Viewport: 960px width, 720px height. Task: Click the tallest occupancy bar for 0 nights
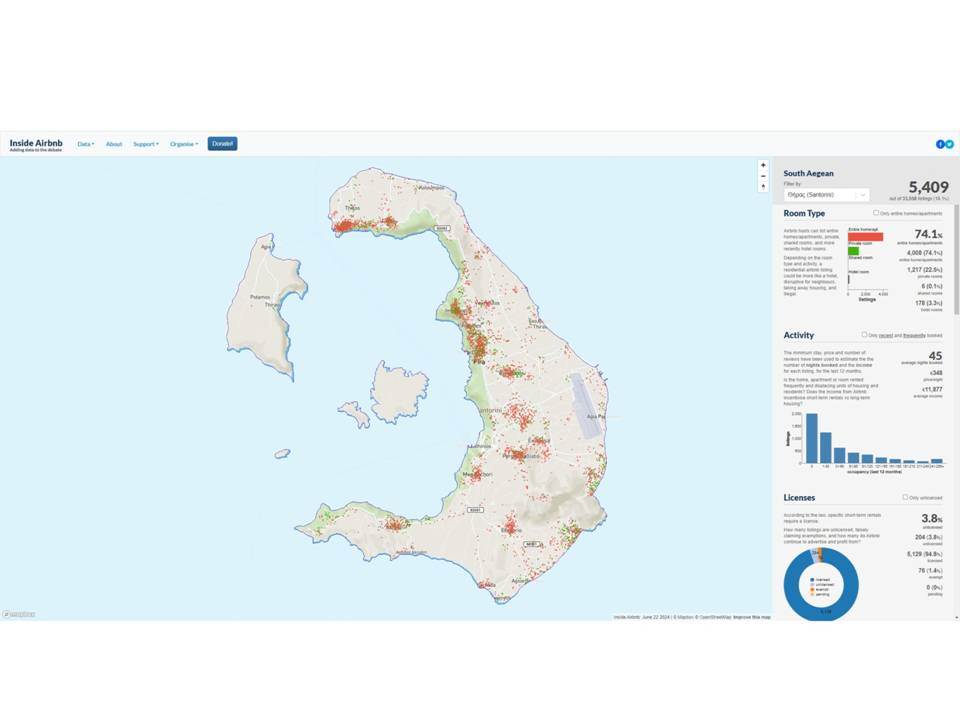(x=812, y=438)
